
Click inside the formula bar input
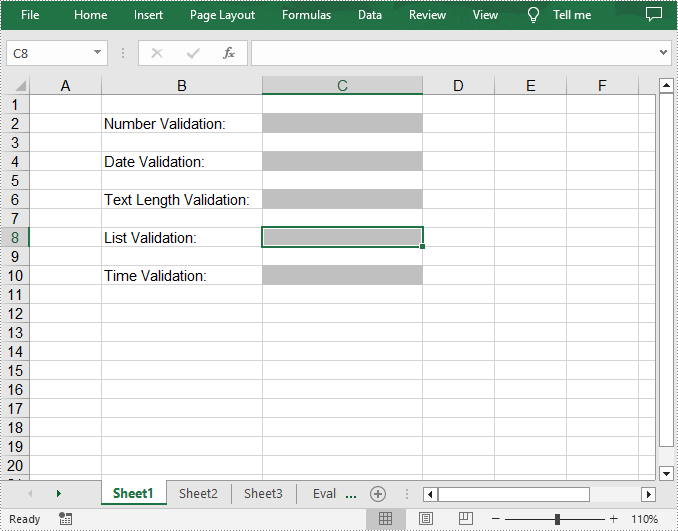coord(454,53)
